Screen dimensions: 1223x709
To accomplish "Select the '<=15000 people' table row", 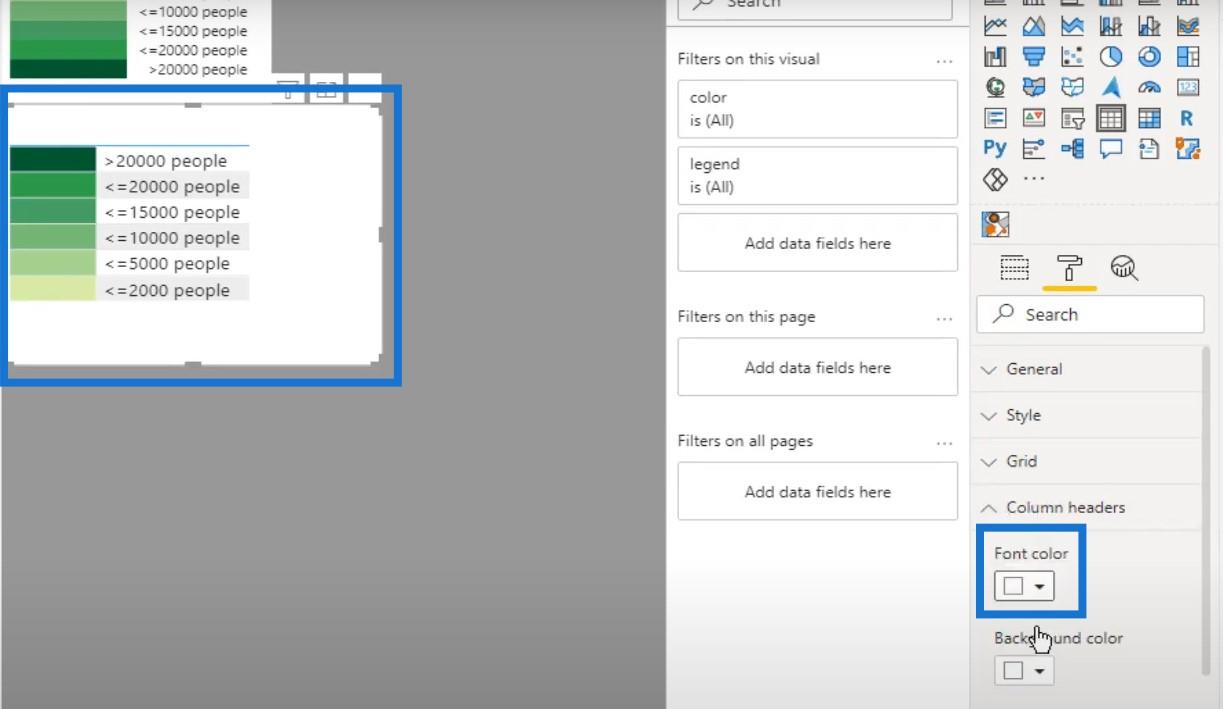I will pos(129,212).
